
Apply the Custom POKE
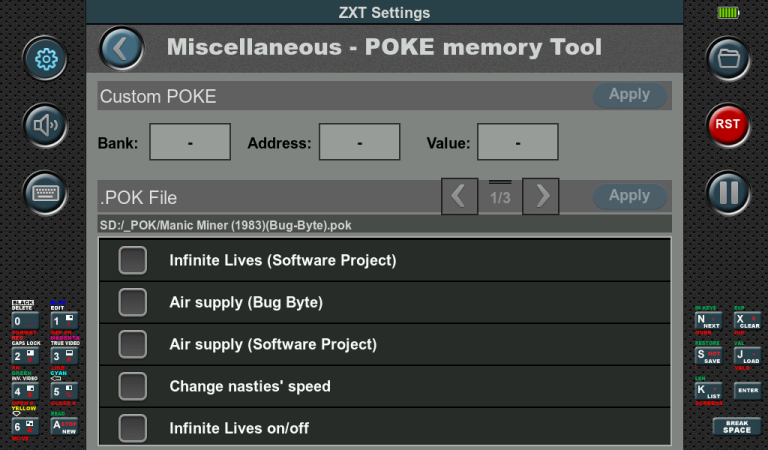[629, 95]
